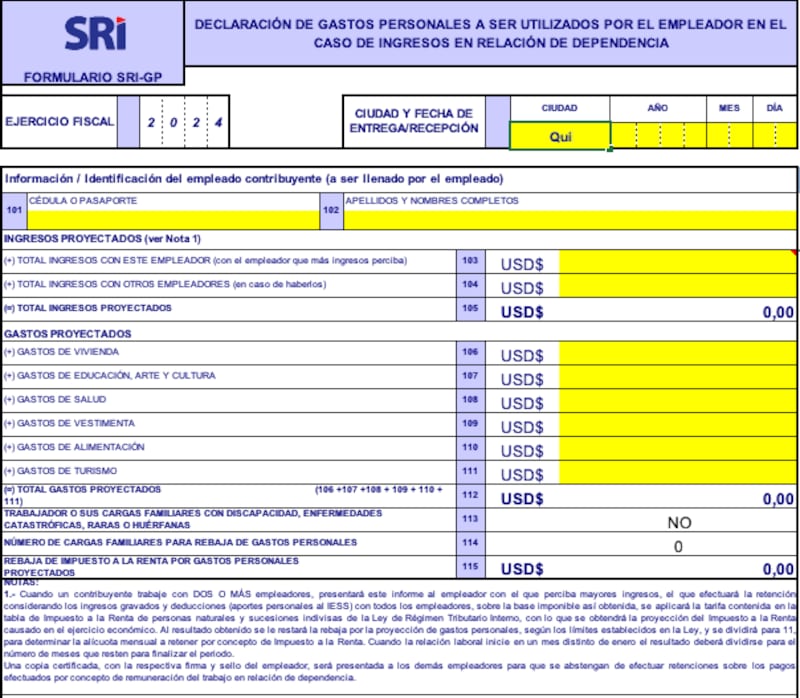This screenshot has width=800, height=698.
Task: Select the Gastos de Vestimenta amount cell
Action: pos(678,425)
